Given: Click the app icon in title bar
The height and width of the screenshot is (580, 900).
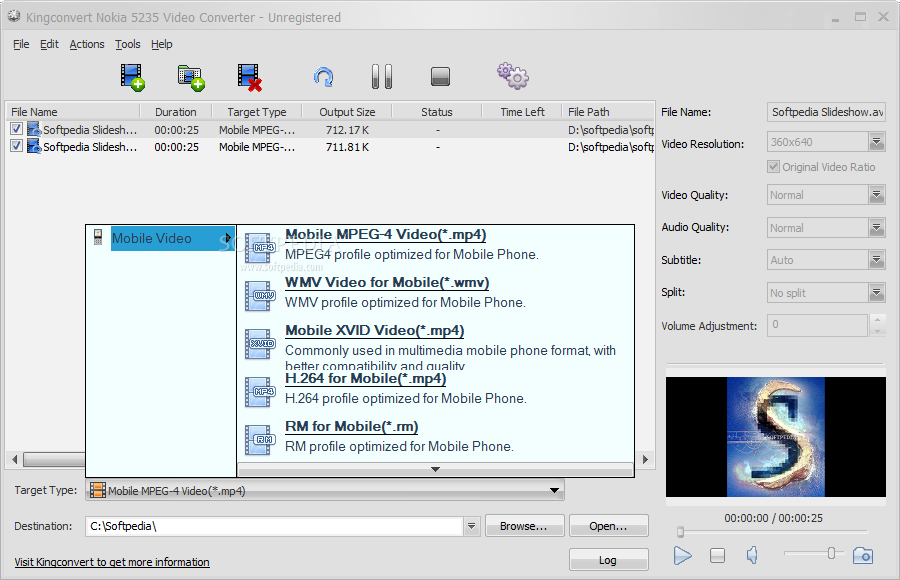Looking at the screenshot, I should coord(14,17).
